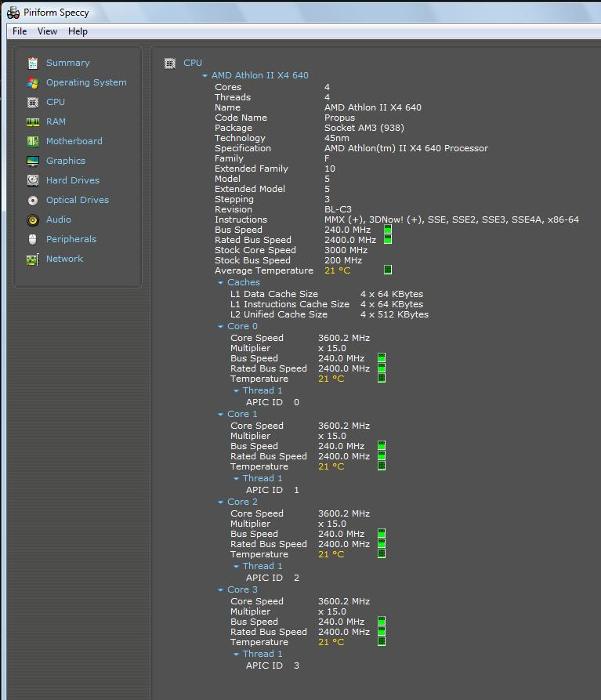This screenshot has height=700, width=601.
Task: Click the RAM module icon
Action: click(33, 122)
